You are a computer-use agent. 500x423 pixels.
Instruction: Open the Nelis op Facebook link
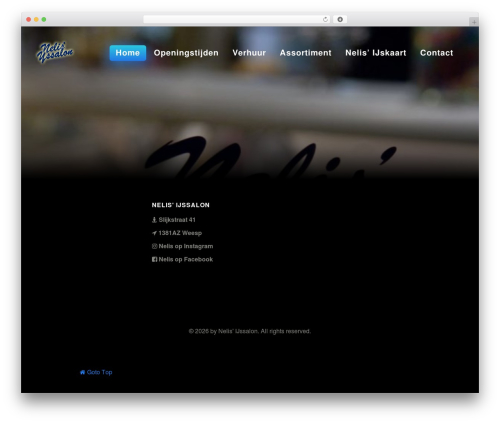186,259
